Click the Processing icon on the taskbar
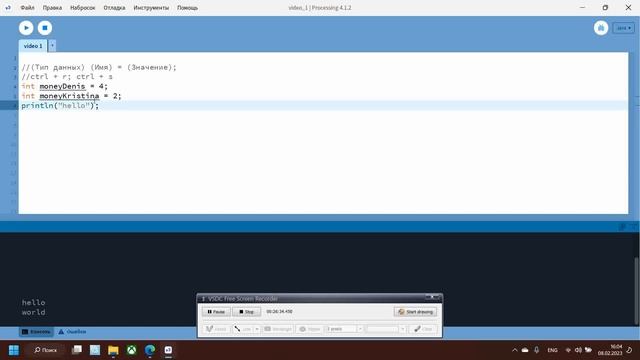Viewport: 640px width, 360px height. click(168, 350)
